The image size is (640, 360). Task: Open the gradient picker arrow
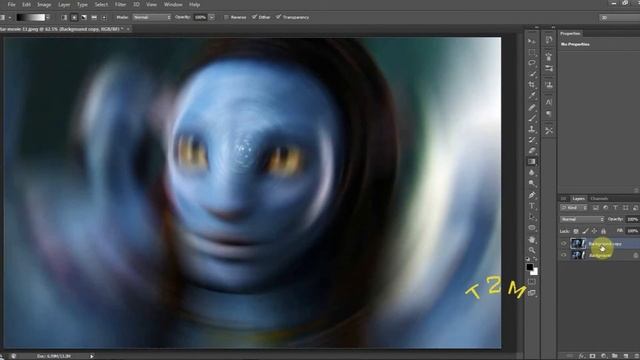click(48, 18)
